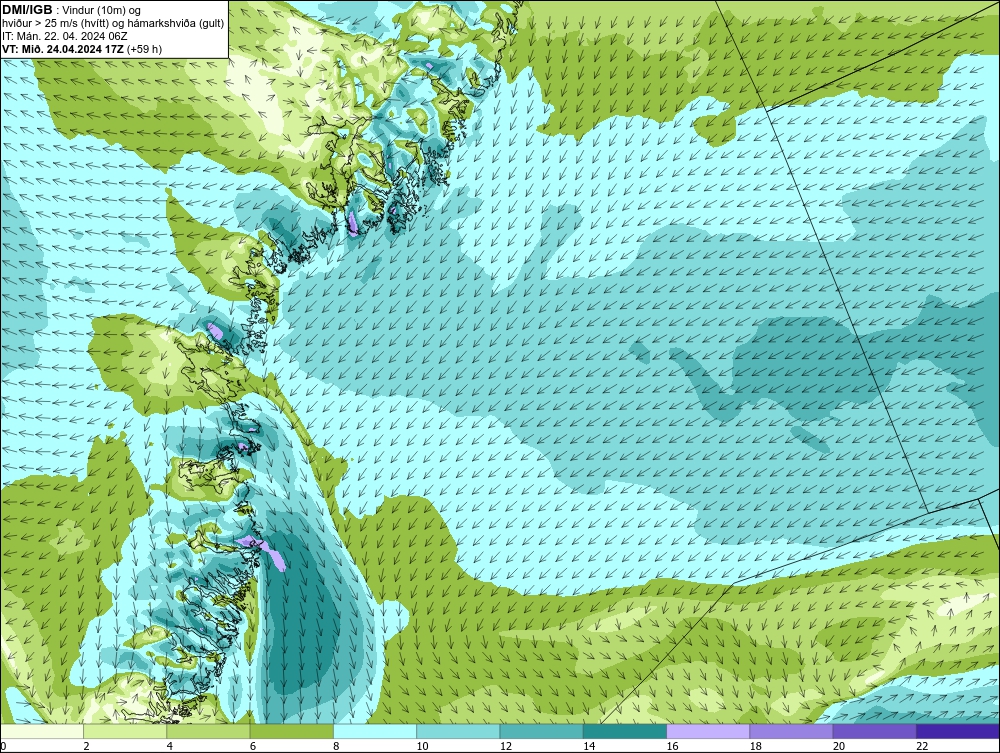Click the 20–22 m/s violet legend swatch
Image resolution: width=1000 pixels, height=753 pixels.
pos(874,731)
